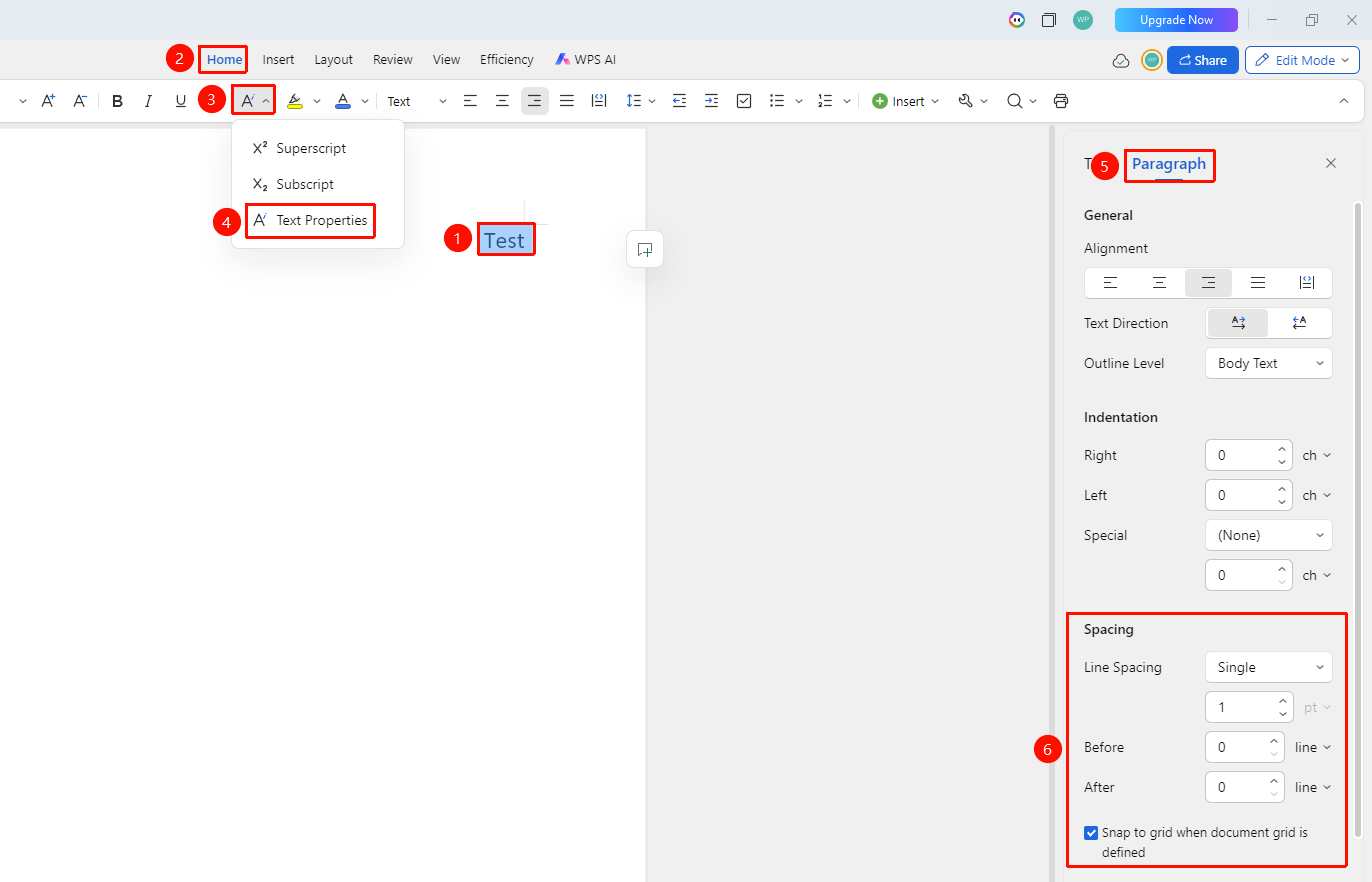Open the Special indentation dropdown
1372x882 pixels.
1269,535
